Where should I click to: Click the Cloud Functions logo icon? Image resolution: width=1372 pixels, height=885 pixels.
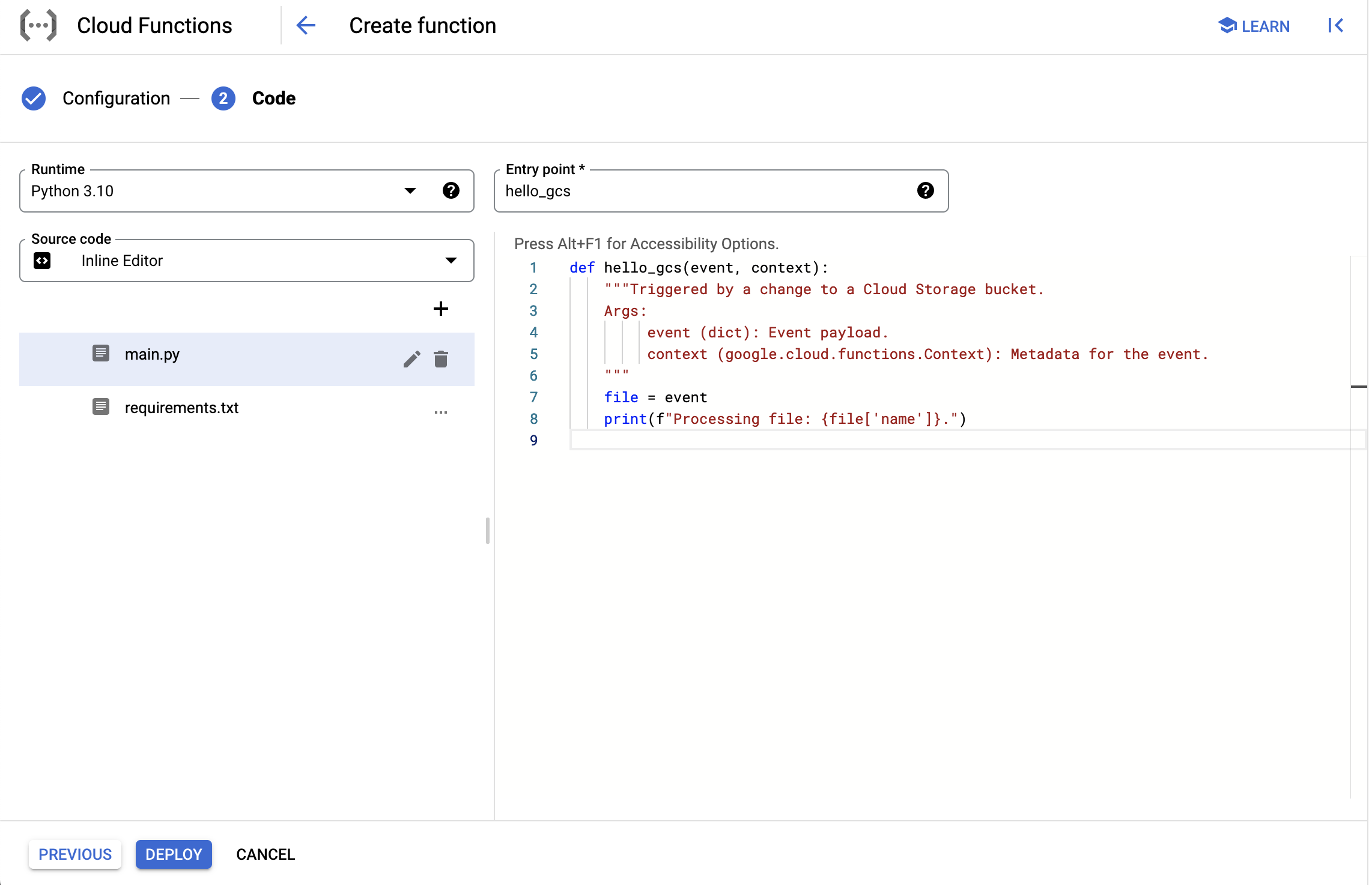(38, 25)
